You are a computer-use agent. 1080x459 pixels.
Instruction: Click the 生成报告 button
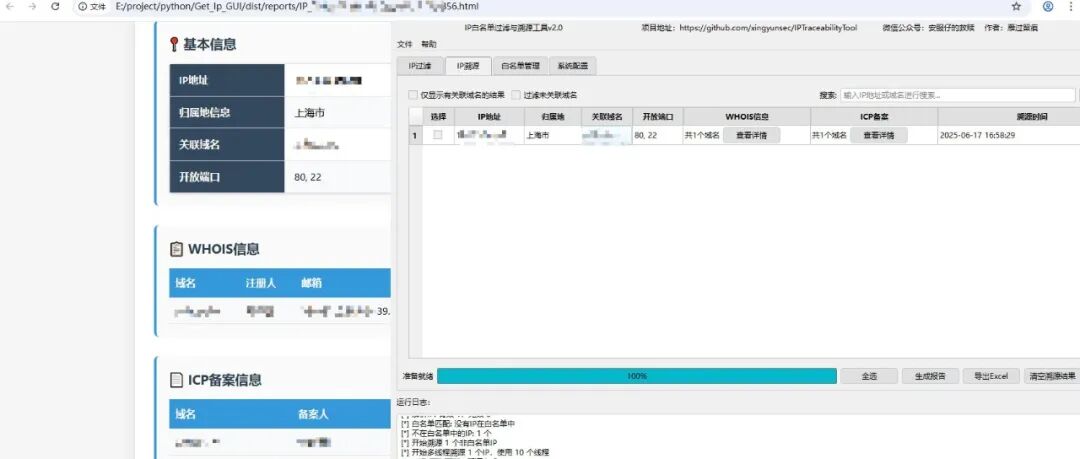coord(930,376)
